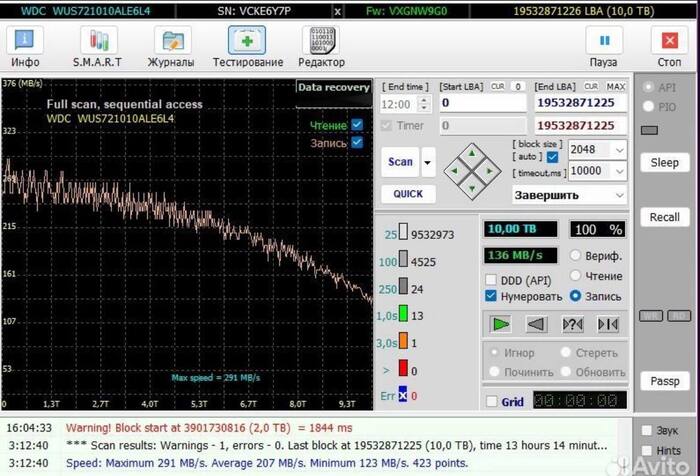
Task: Click the reverse scan arrow button
Action: (x=536, y=324)
